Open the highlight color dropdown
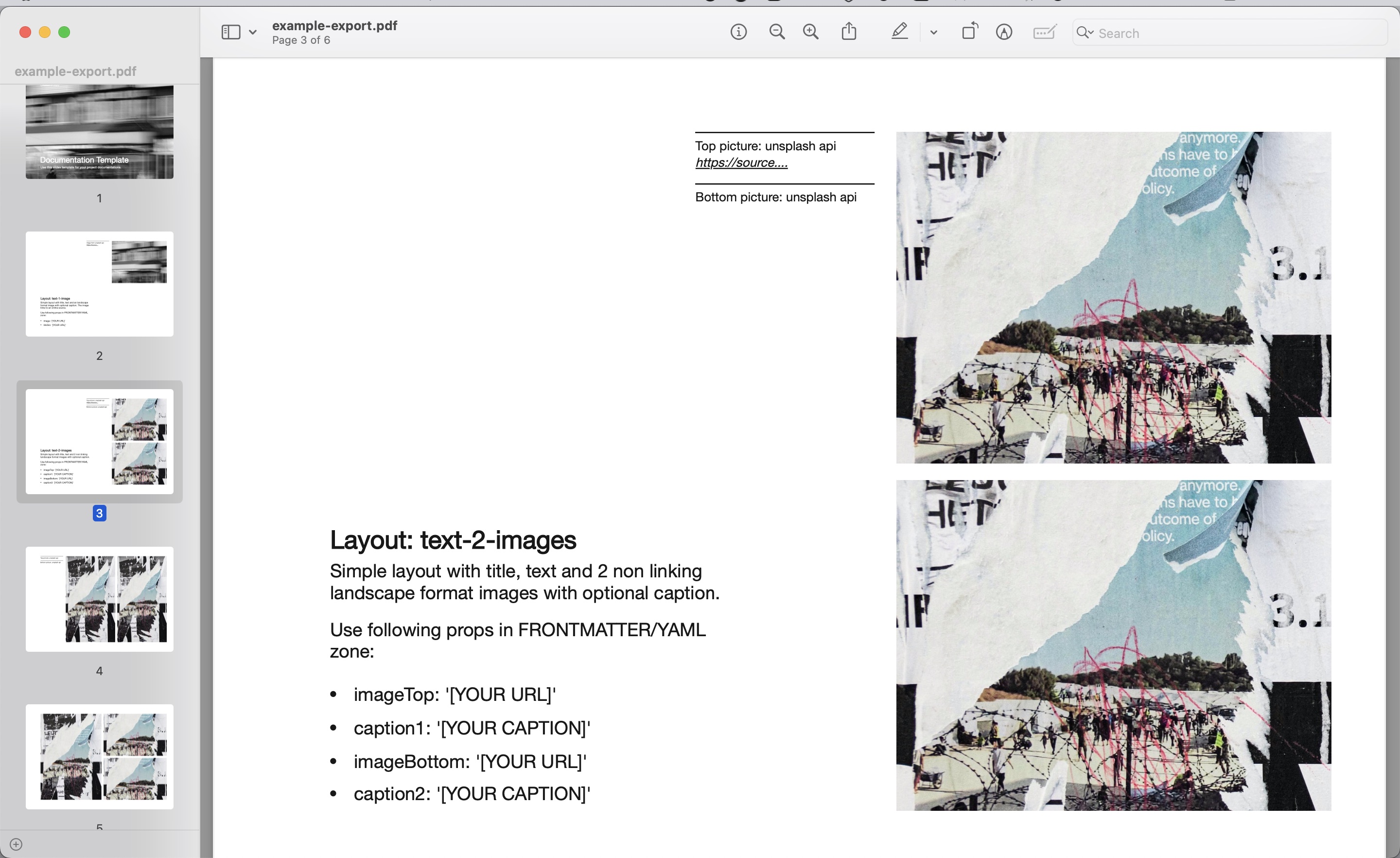The width and height of the screenshot is (1400, 858). tap(933, 32)
